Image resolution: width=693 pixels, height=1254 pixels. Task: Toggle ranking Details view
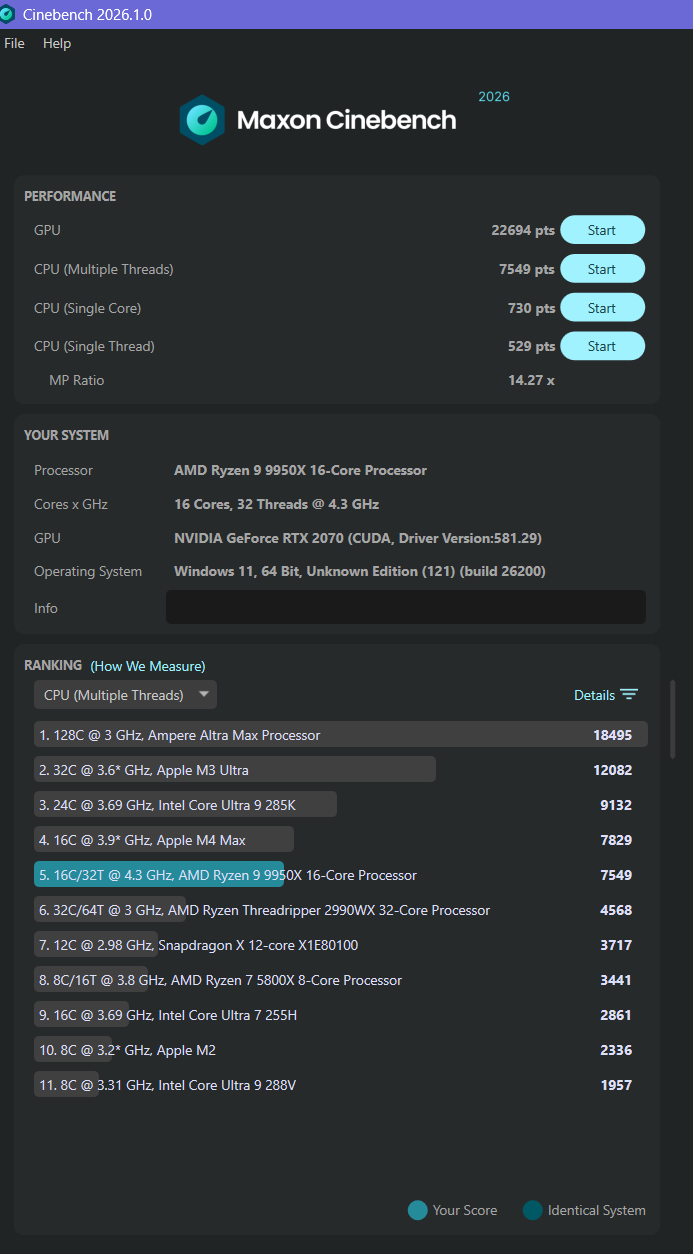(594, 695)
